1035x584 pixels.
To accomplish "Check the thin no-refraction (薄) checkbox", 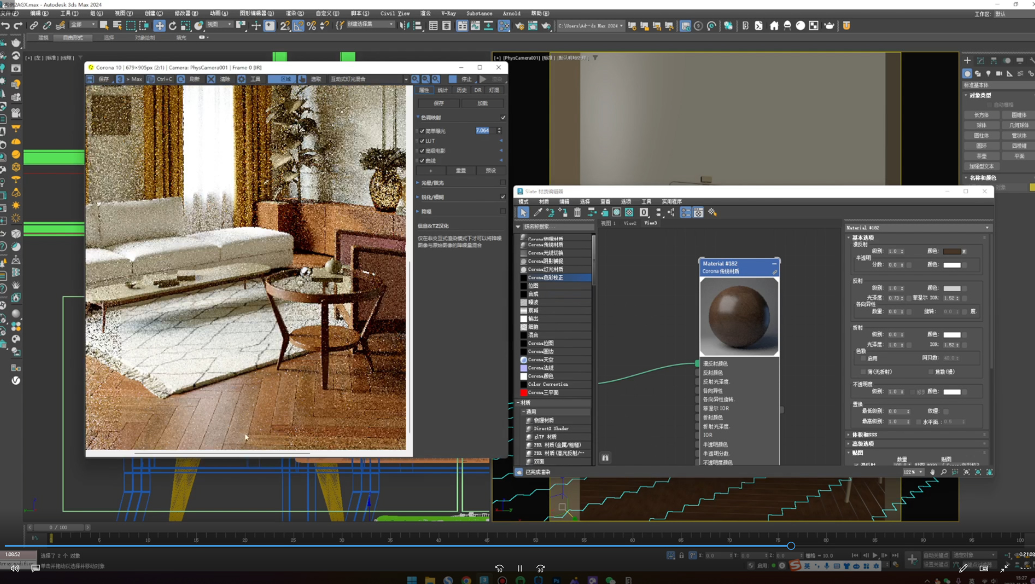I will pyautogui.click(x=863, y=372).
